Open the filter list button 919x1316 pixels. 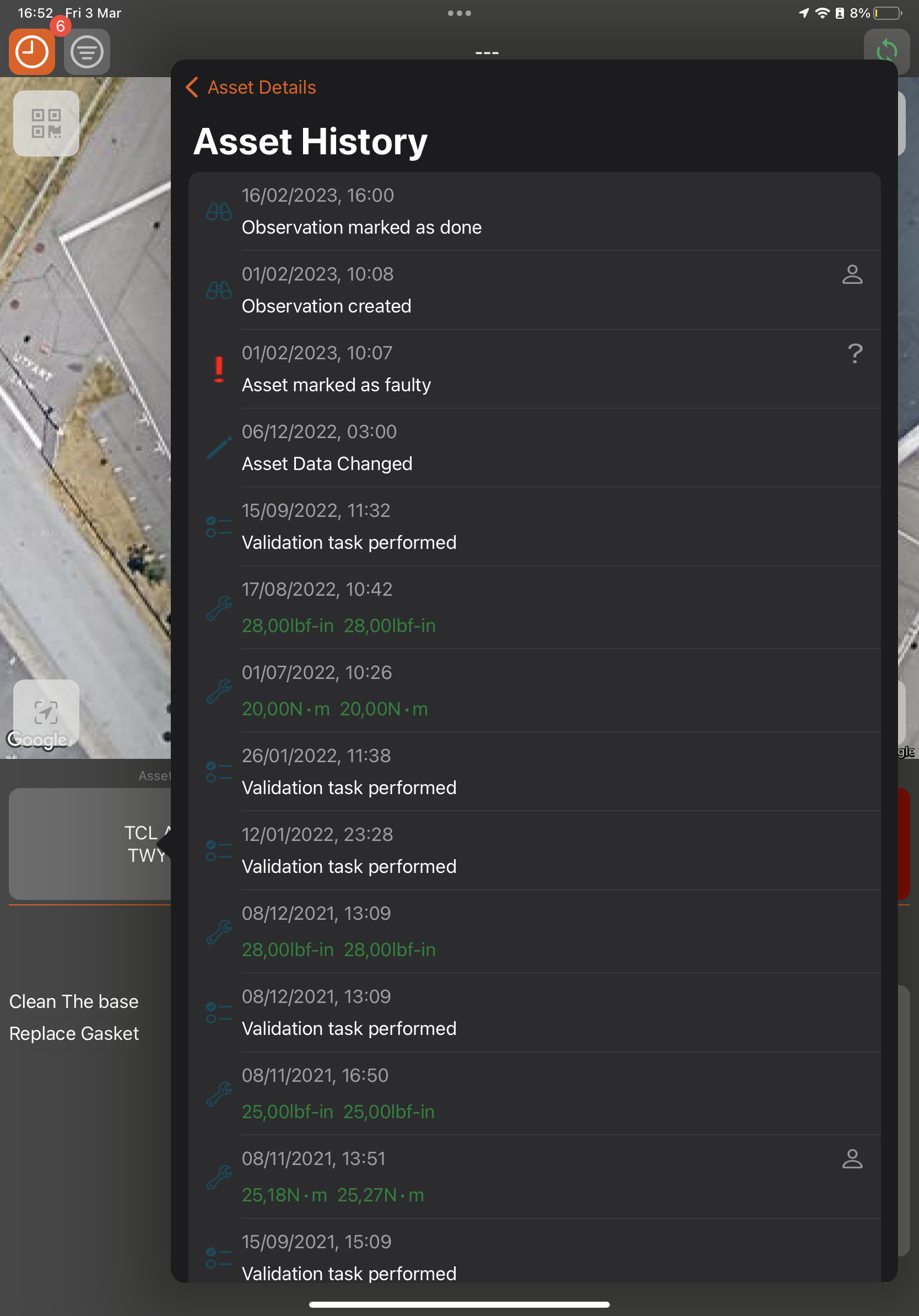[x=87, y=52]
